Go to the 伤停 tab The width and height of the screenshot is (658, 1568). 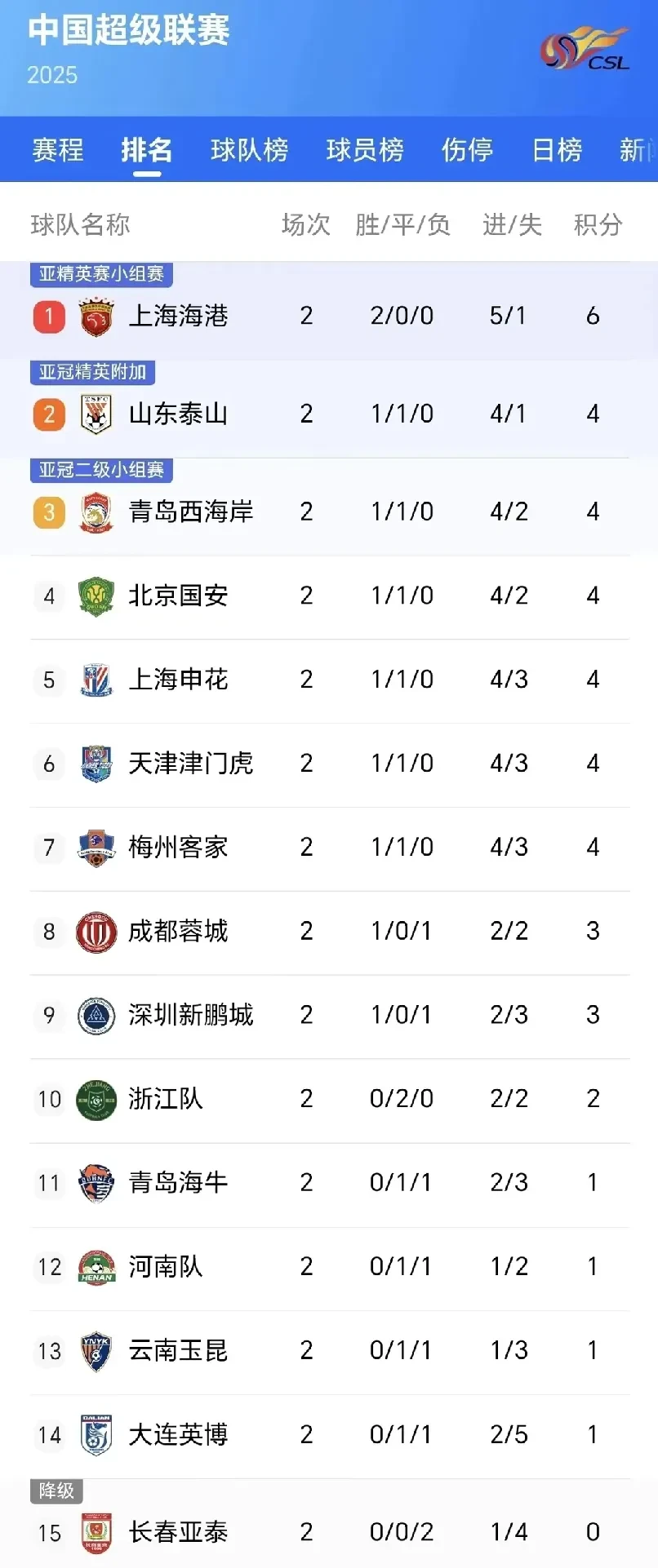click(x=467, y=150)
